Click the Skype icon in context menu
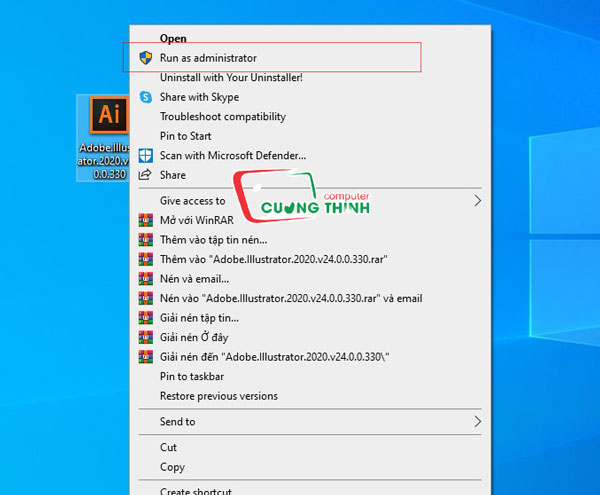This screenshot has width=600, height=495. [x=145, y=97]
